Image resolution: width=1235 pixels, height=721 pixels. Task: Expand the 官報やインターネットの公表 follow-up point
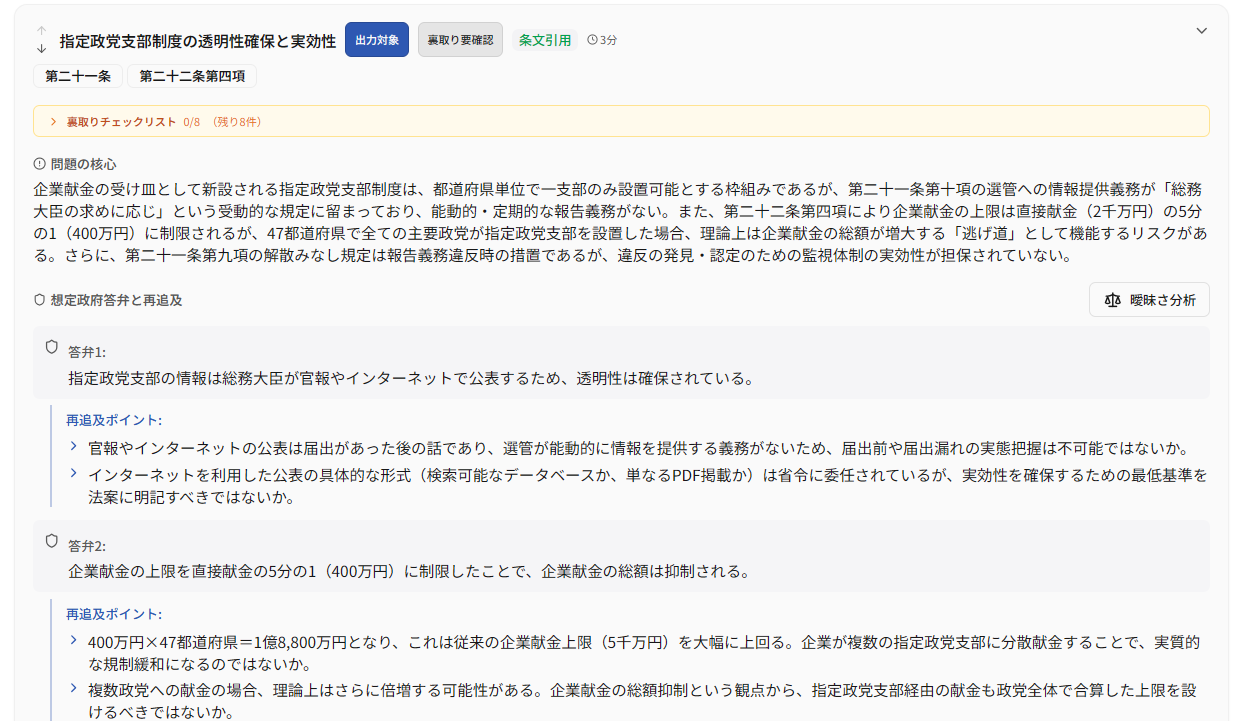pyautogui.click(x=74, y=447)
